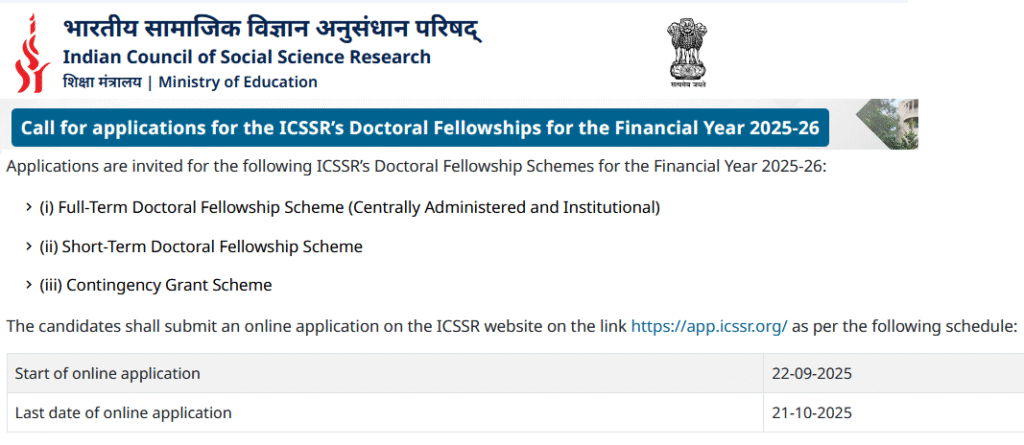The height and width of the screenshot is (445, 1024).
Task: Click the chevron before Short-Term Doctoral Fellowship
Action: pos(28,247)
